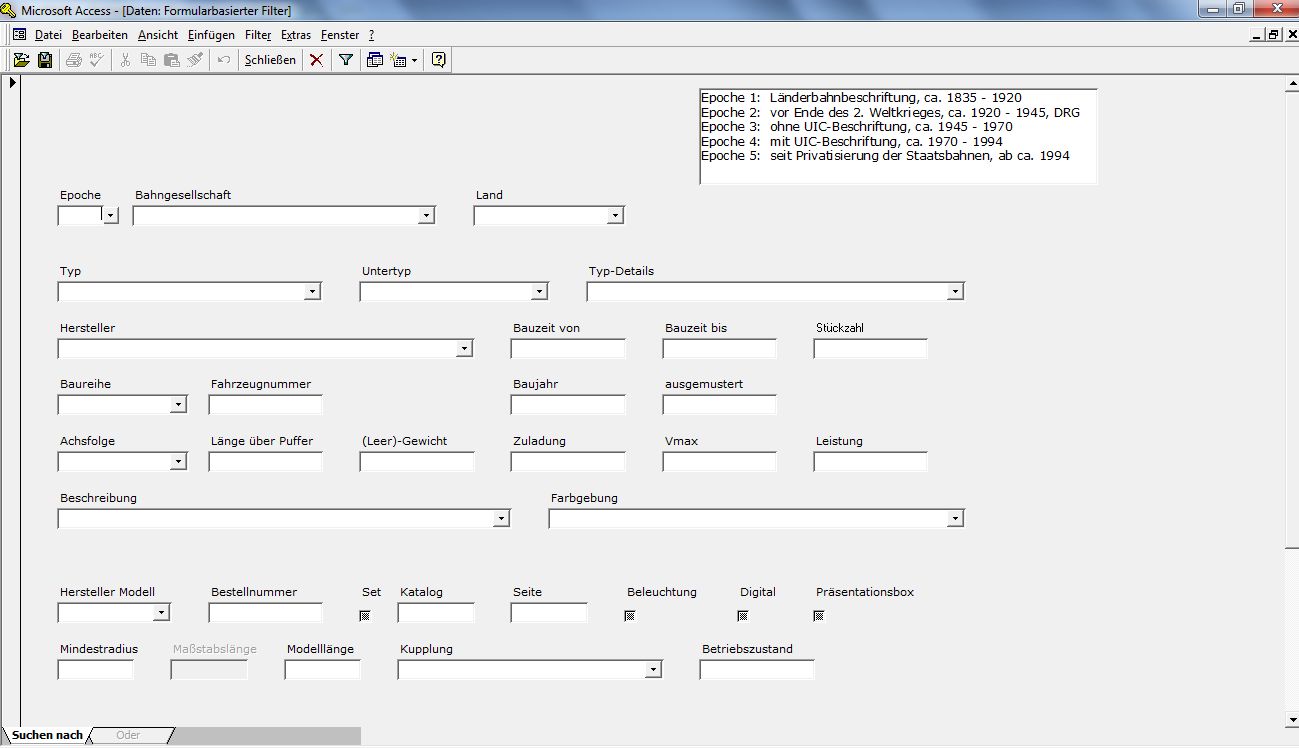Apply filter with the funnel icon
This screenshot has width=1299, height=748.
click(346, 60)
